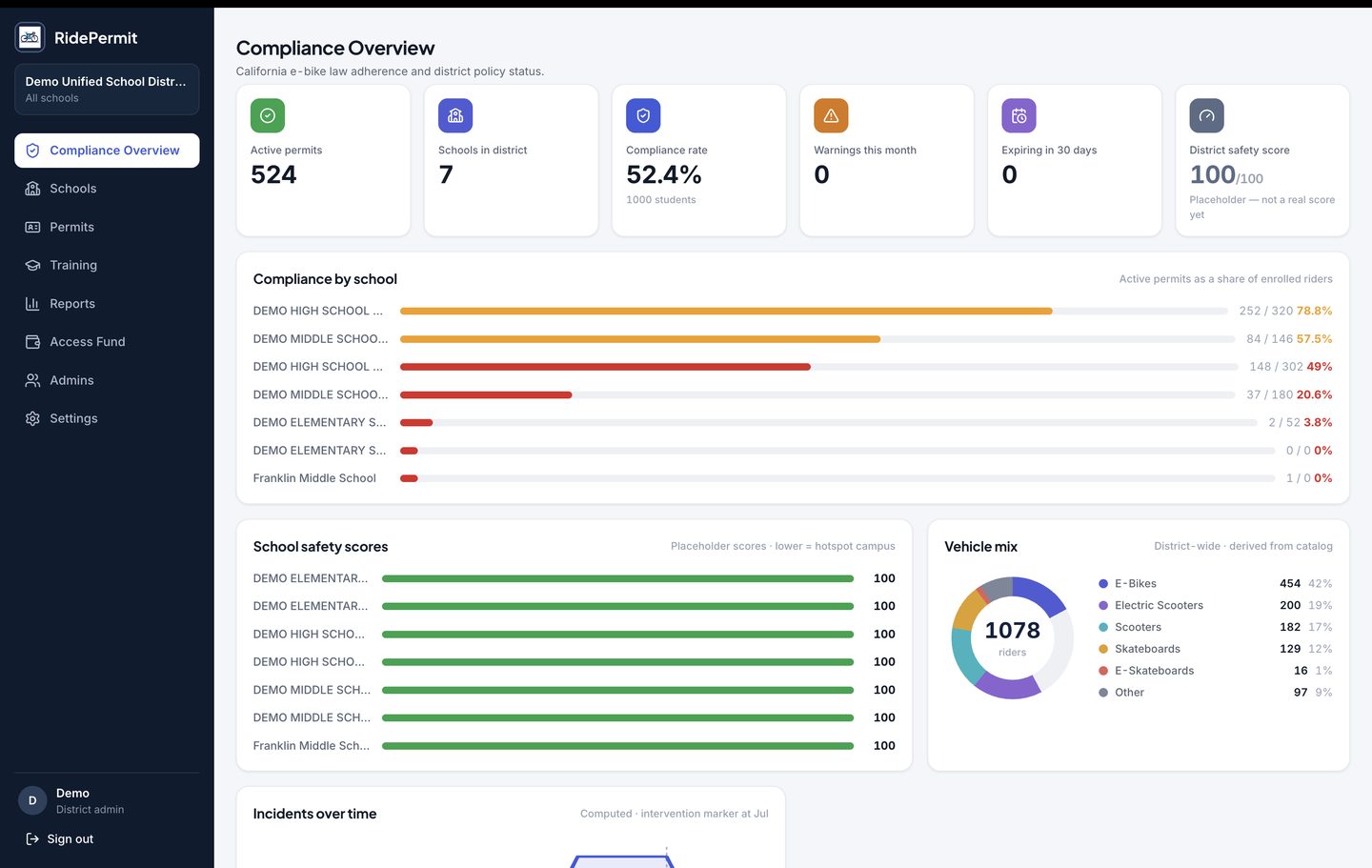Open the Admins page

[x=107, y=380]
